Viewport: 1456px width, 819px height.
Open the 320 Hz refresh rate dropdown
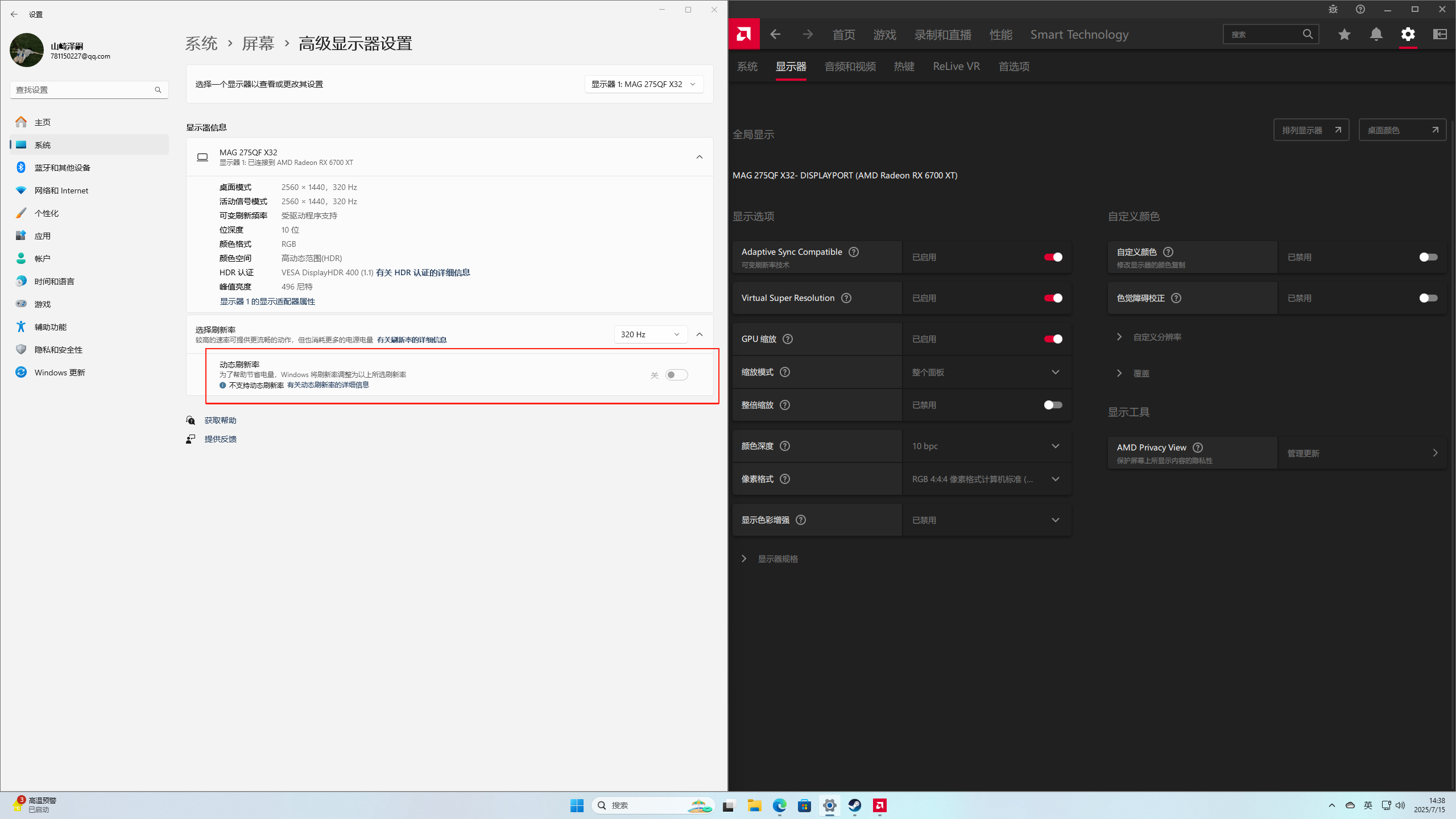[650, 334]
